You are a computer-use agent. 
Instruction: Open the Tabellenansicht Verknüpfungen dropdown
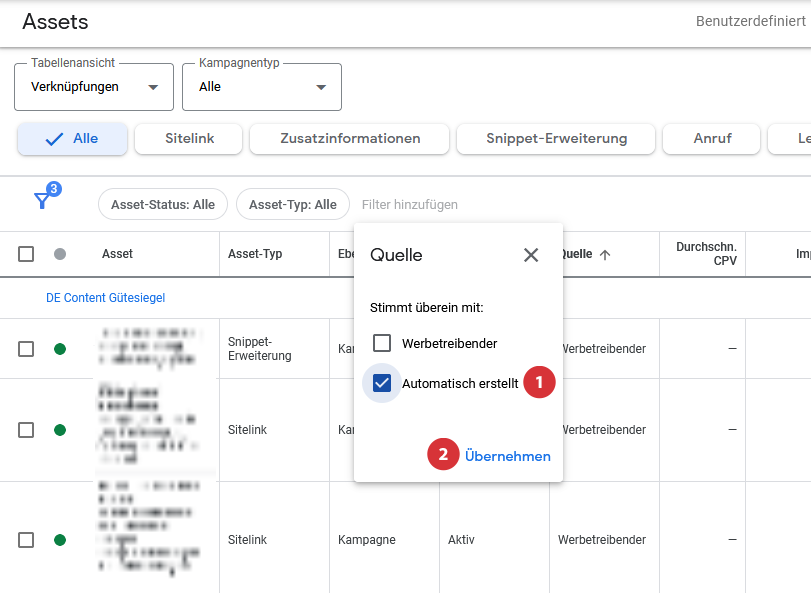94,87
